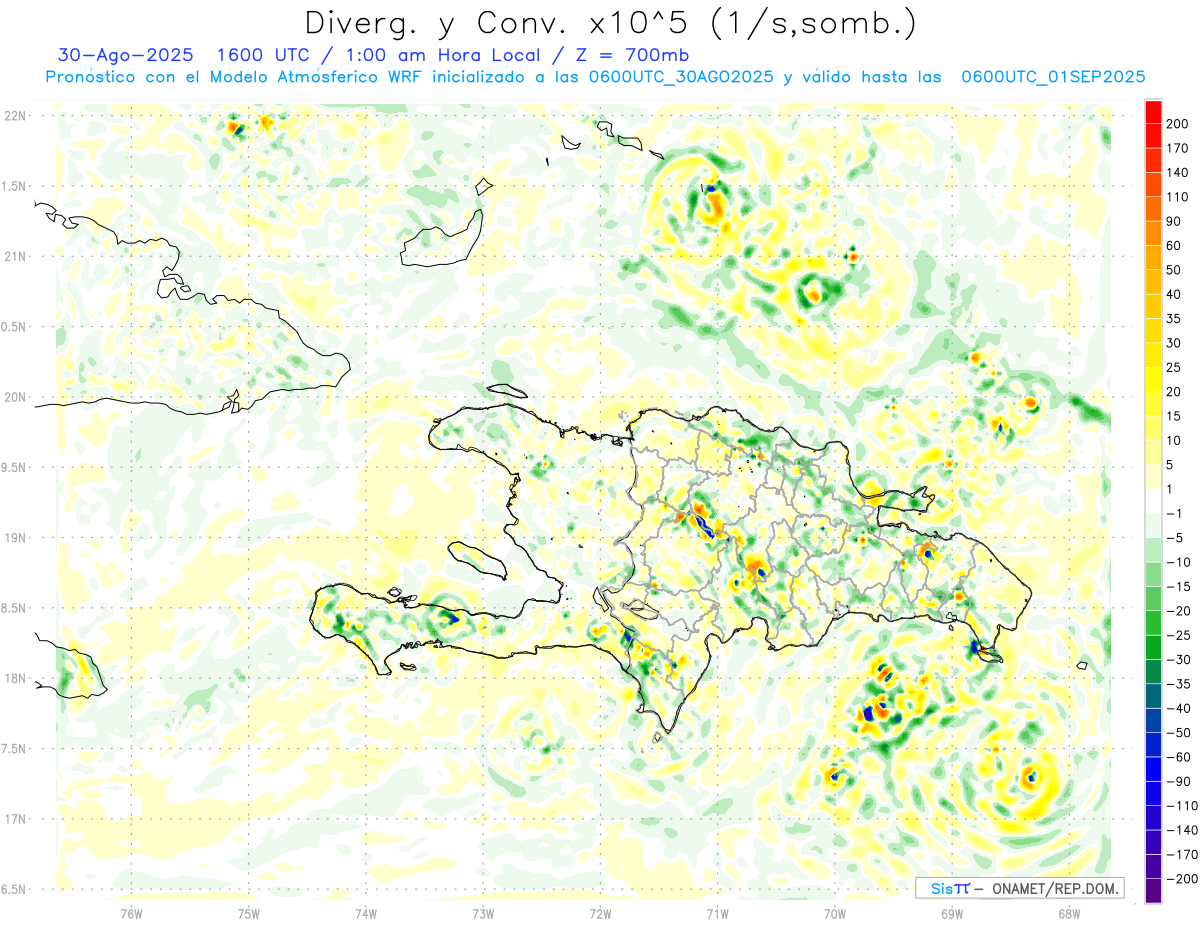Click the 'ONAMET/REP.DOM.' credit label

pyautogui.click(x=1055, y=888)
